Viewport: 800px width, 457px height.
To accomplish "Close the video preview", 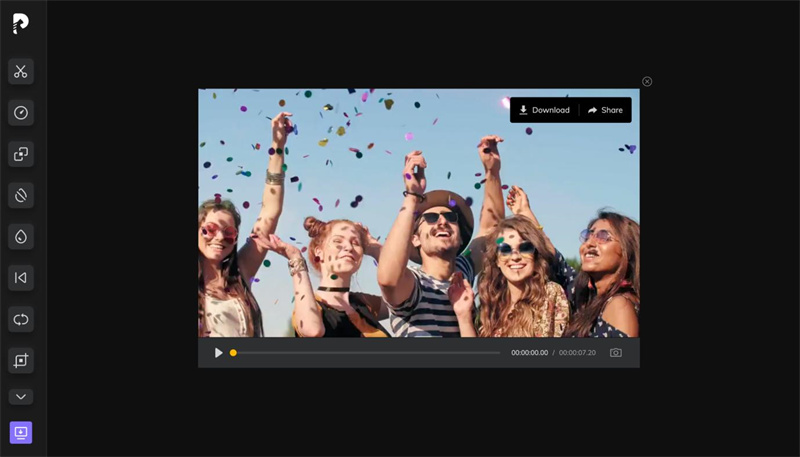I will click(647, 82).
